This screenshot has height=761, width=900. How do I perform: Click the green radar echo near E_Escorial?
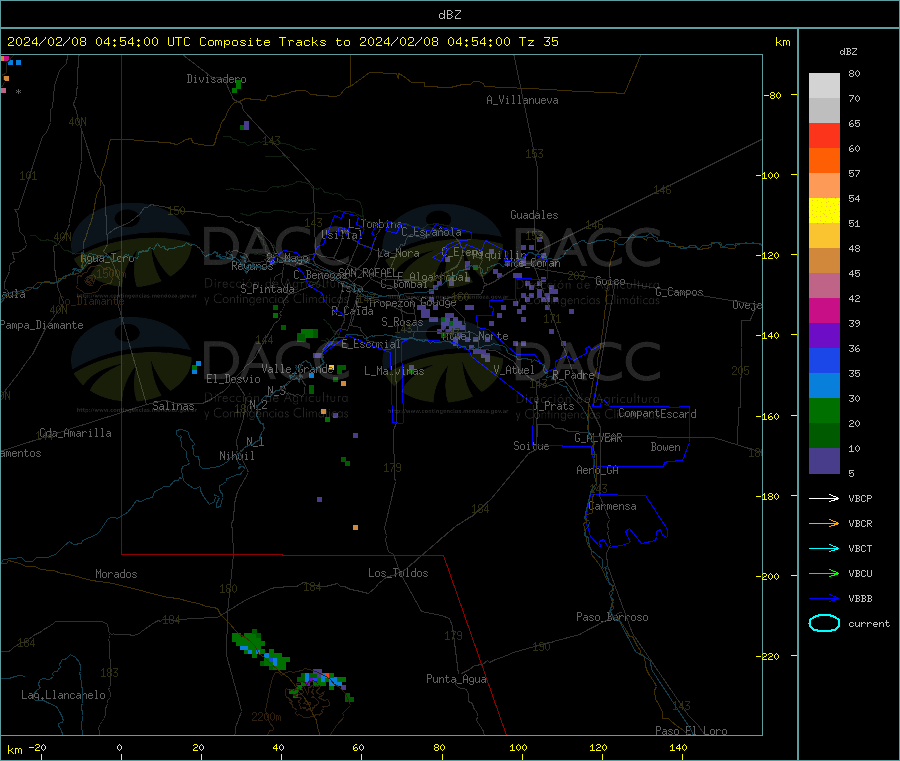tap(308, 334)
